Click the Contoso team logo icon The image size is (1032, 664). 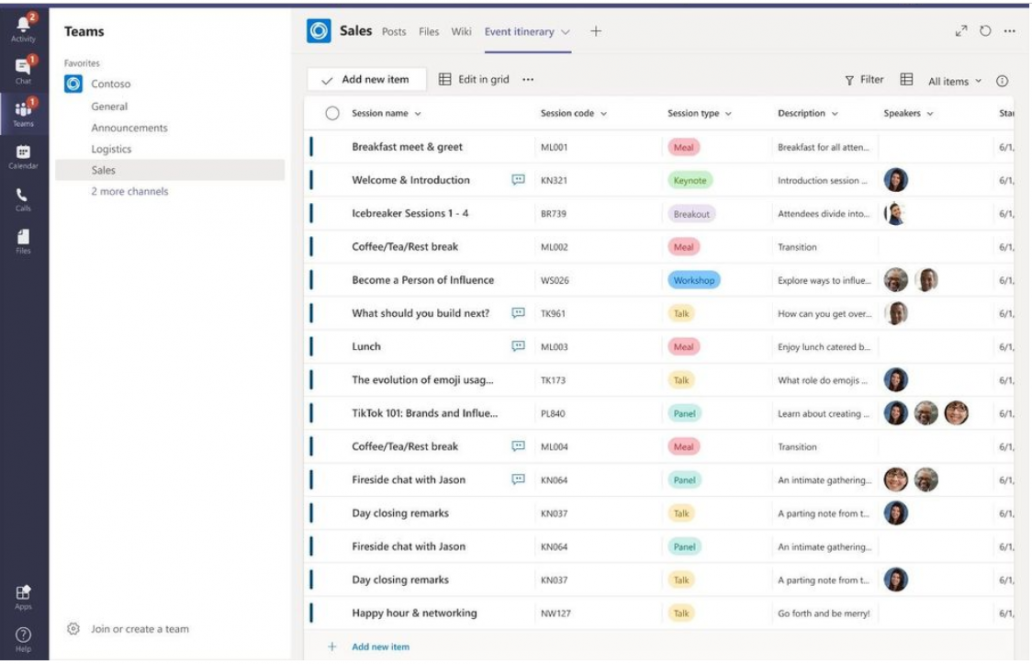click(73, 84)
